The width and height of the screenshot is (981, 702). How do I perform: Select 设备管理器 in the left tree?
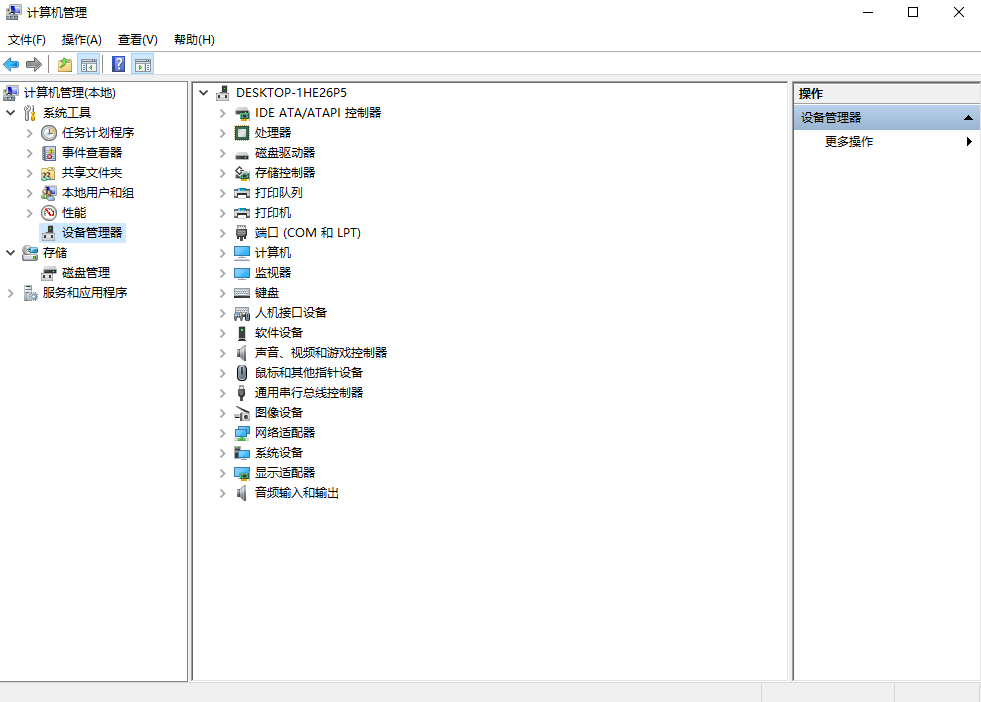tap(91, 233)
